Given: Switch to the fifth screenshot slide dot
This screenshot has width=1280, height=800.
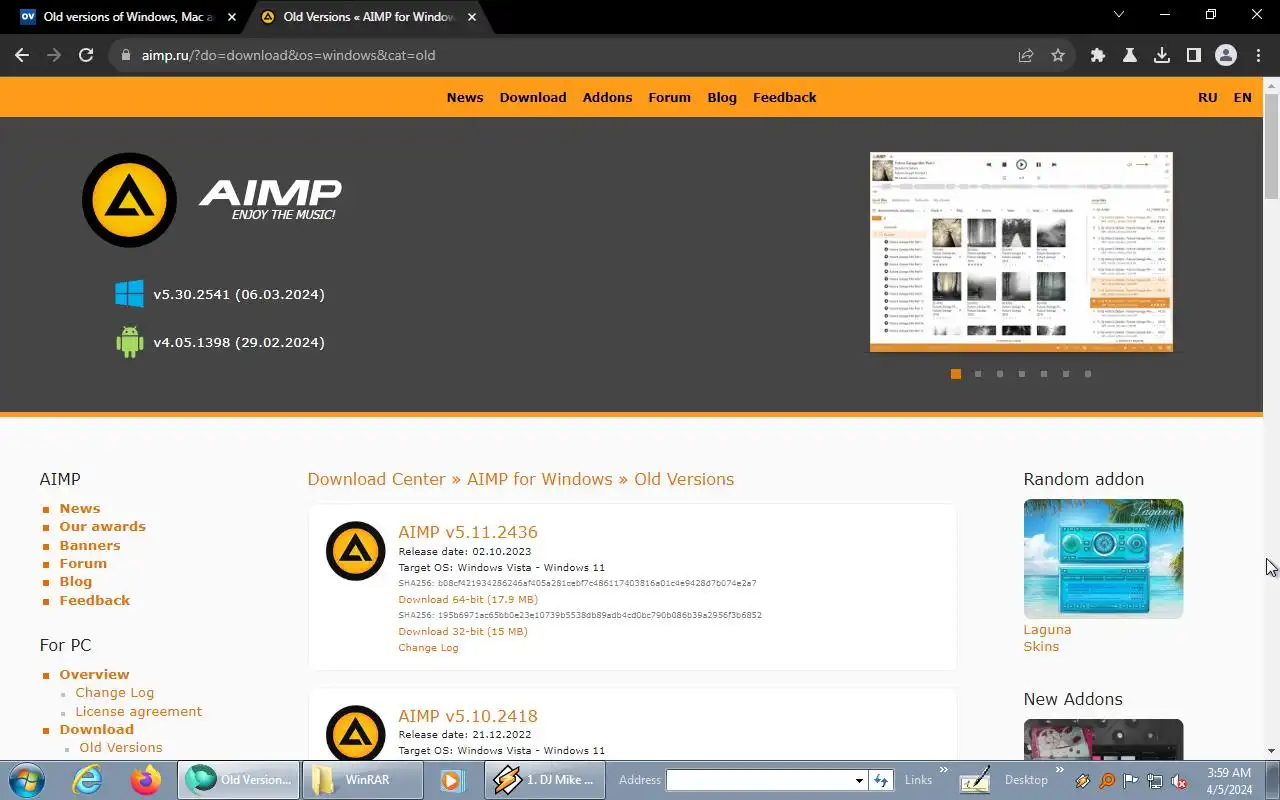Looking at the screenshot, I should [x=1044, y=374].
